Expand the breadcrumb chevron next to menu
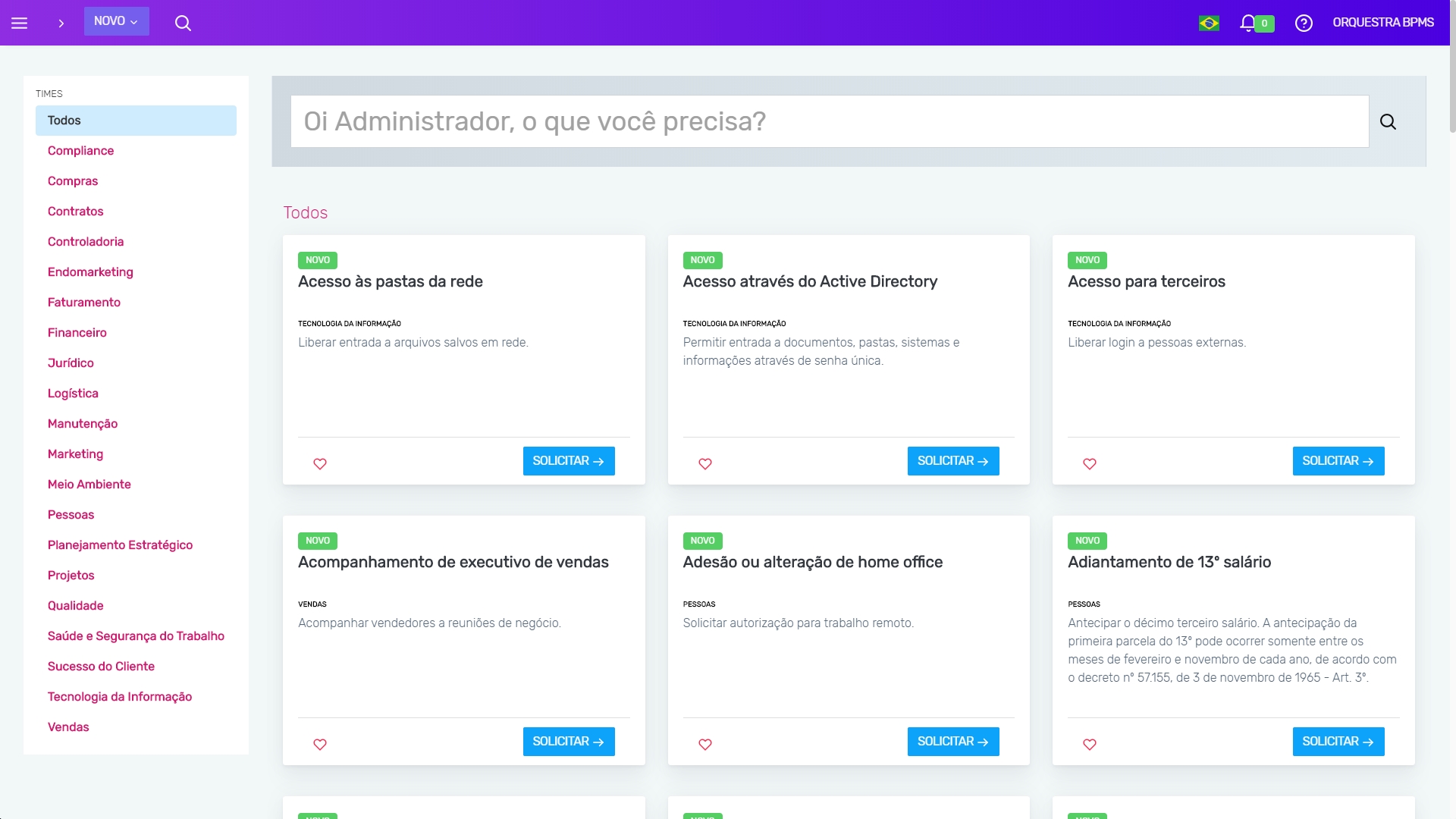The width and height of the screenshot is (1456, 819). click(61, 23)
